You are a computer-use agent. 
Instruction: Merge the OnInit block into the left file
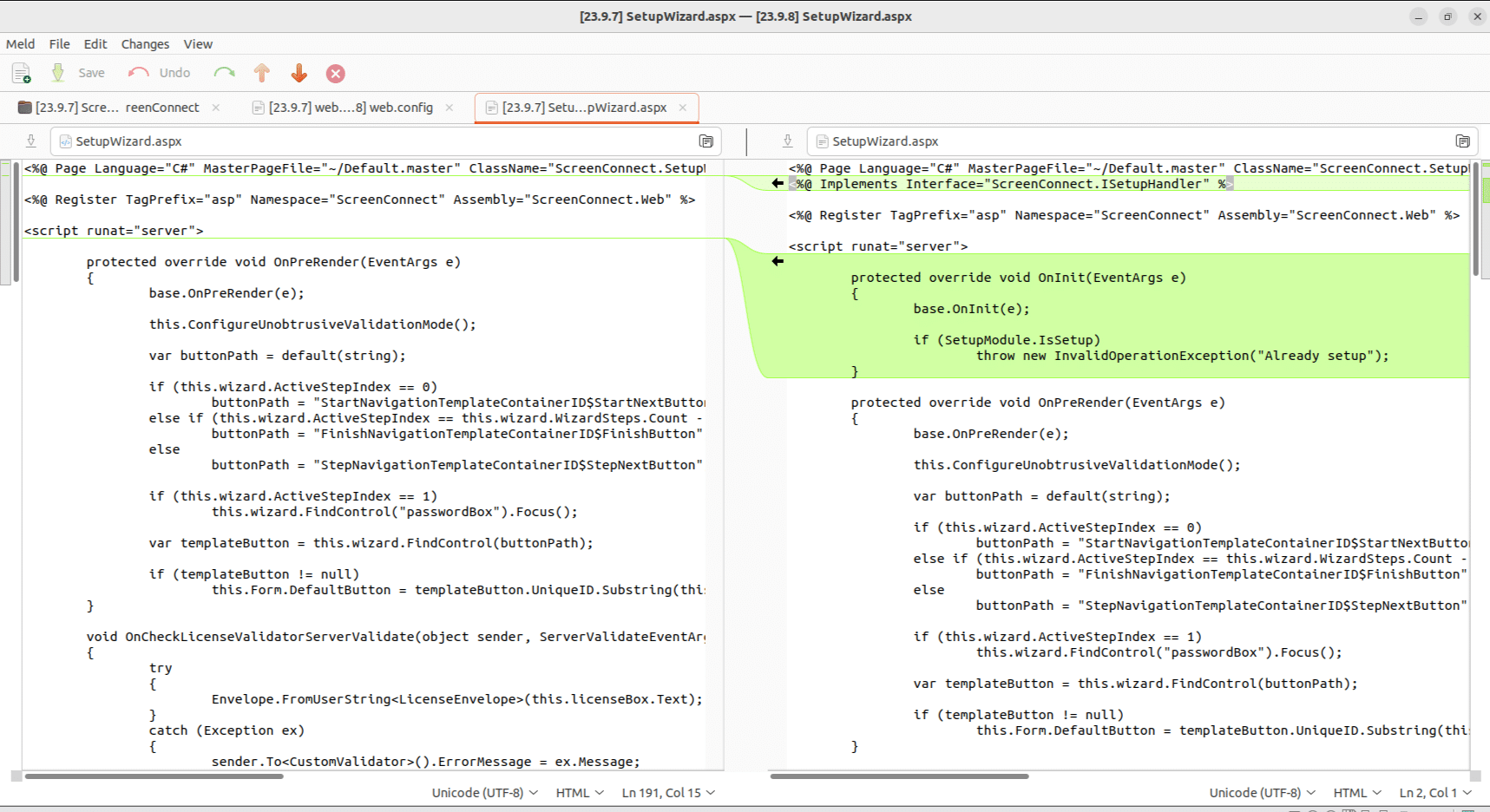777,260
